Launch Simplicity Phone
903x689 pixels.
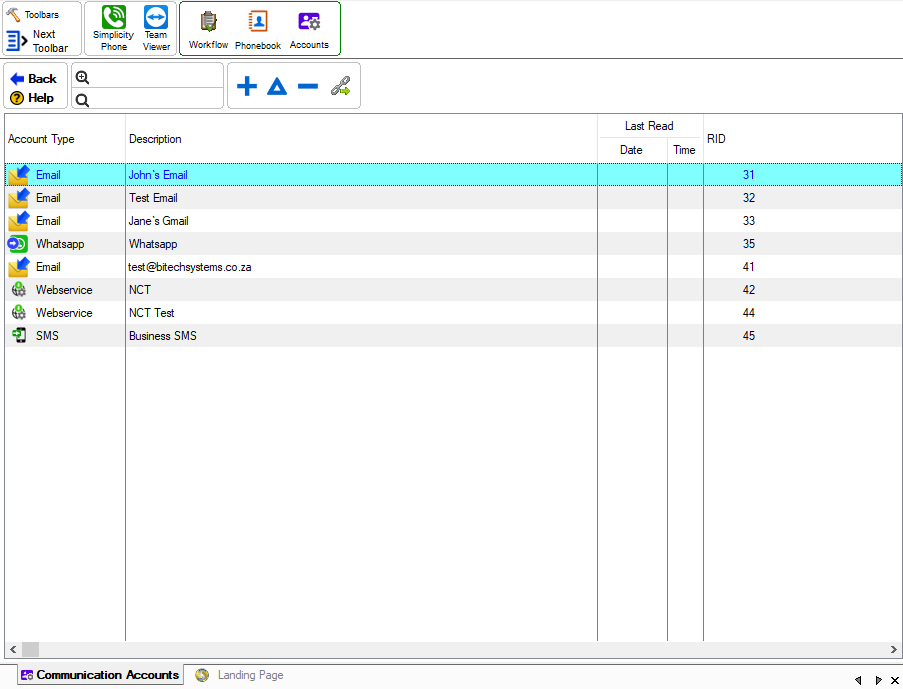point(112,28)
